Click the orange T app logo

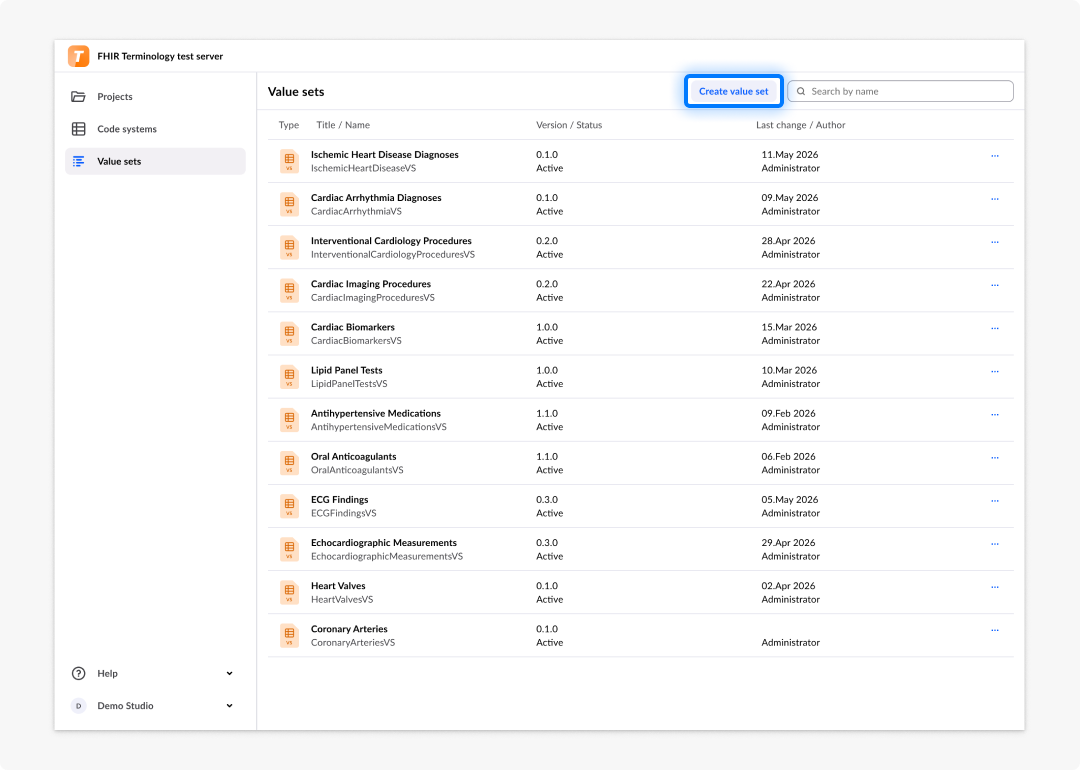tap(79, 56)
